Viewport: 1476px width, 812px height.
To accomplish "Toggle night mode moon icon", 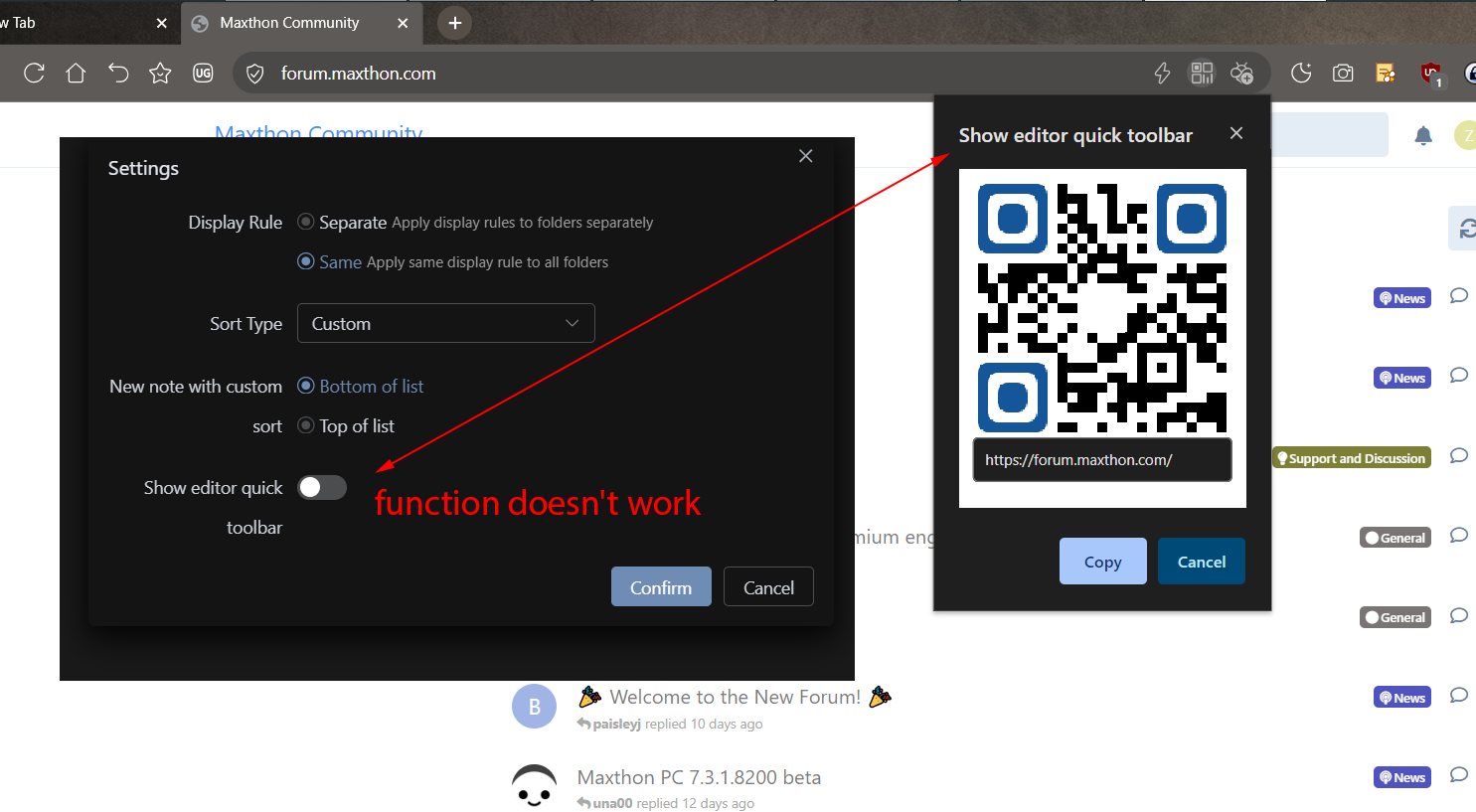I will click(x=1301, y=73).
